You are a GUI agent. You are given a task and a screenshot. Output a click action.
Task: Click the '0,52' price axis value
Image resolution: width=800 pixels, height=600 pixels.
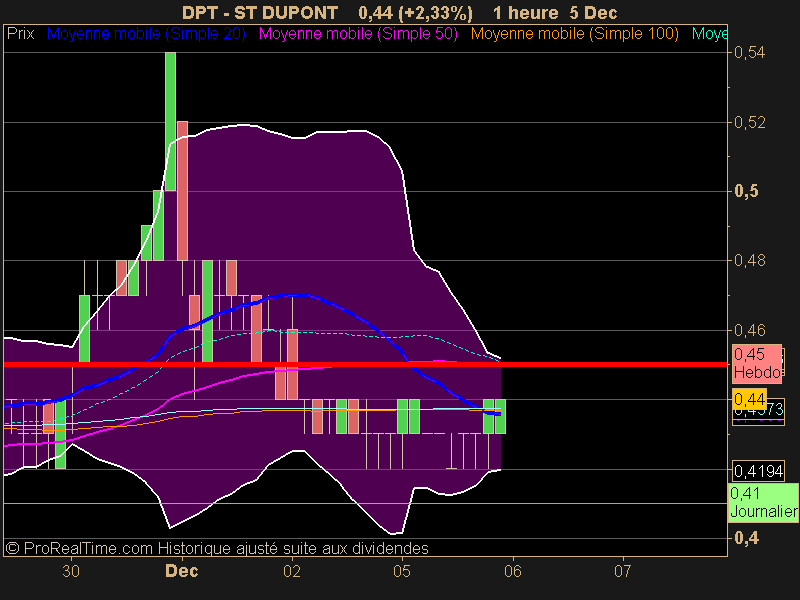(x=749, y=122)
